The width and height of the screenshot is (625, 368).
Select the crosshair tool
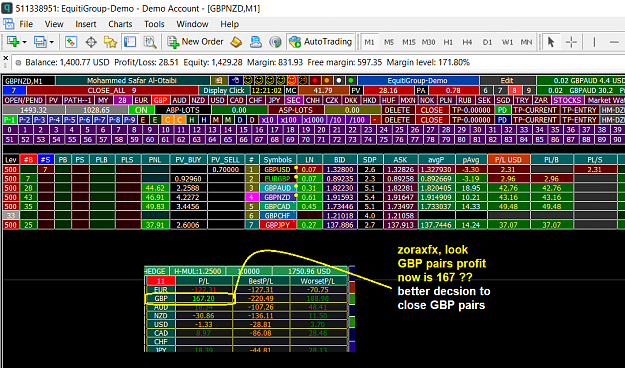[571, 42]
